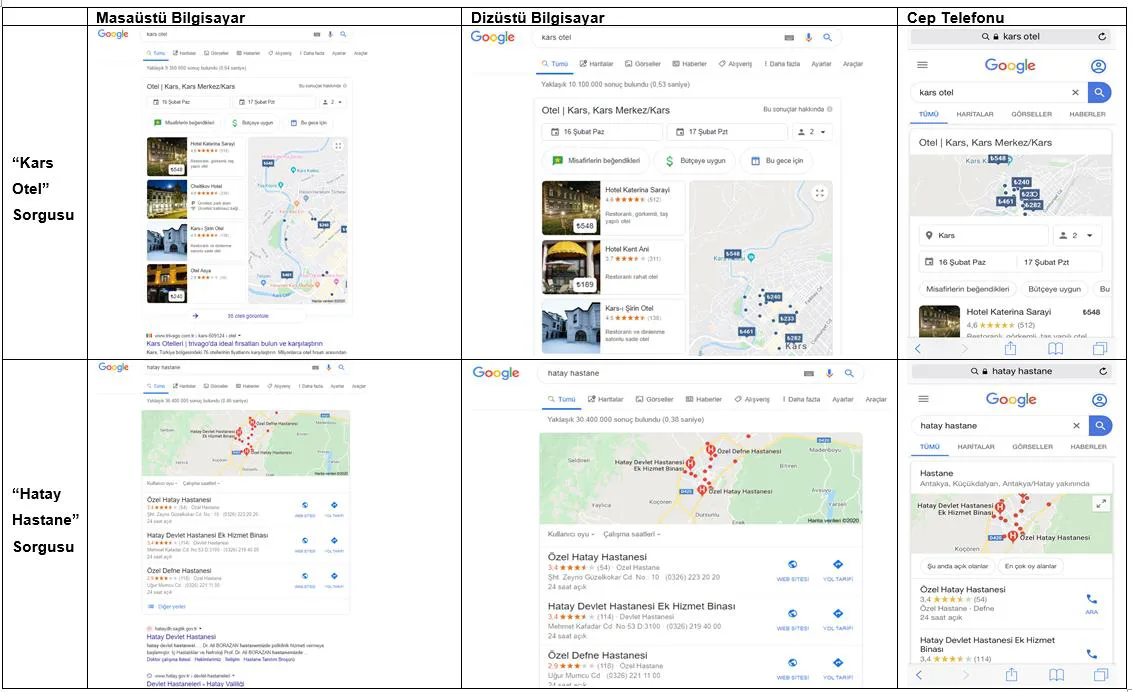Viewport: 1132px width, 692px height.
Task: Clear phone kars otel search field with X
Action: (1075, 92)
